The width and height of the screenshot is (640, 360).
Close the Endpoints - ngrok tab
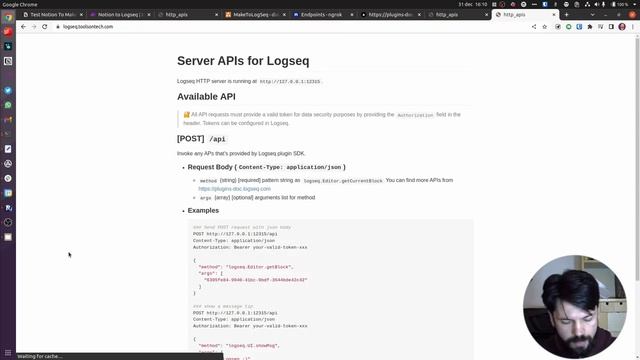pyautogui.click(x=352, y=14)
